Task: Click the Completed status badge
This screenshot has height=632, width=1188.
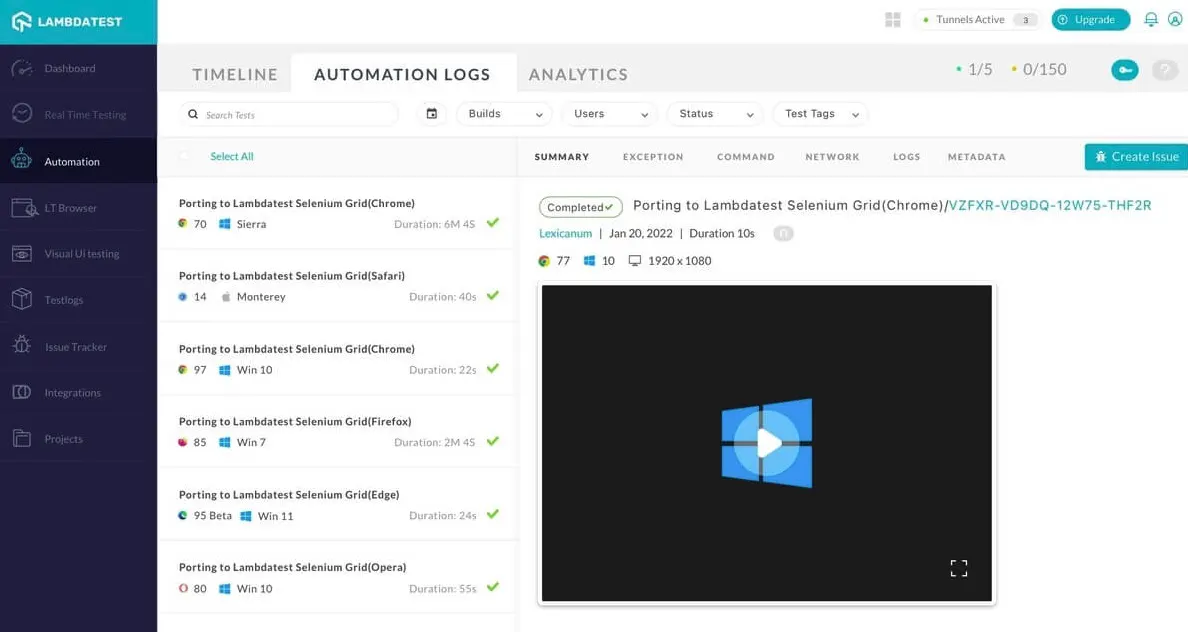Action: click(580, 207)
